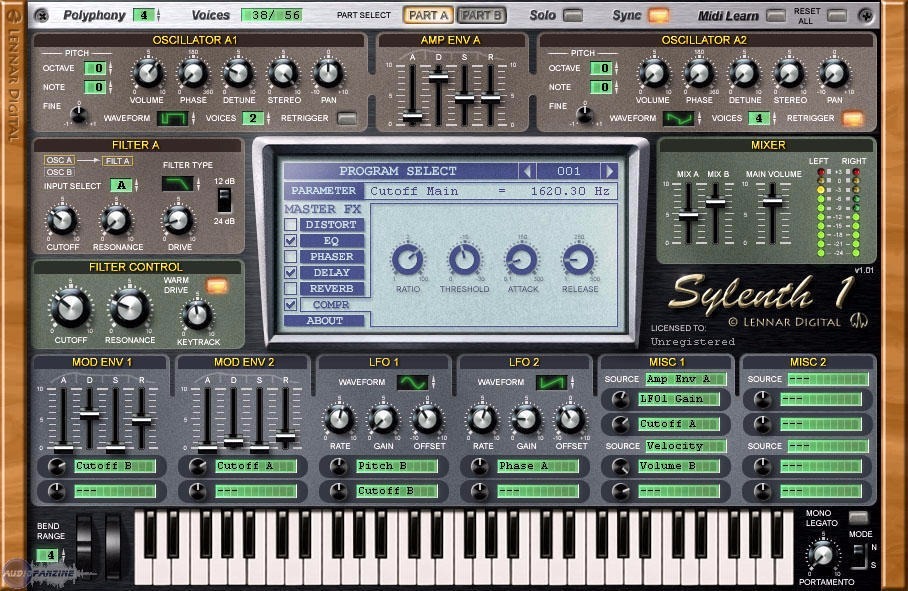This screenshot has height=591, width=908.
Task: Enable the Phaser effect checkbox
Action: coord(291,256)
